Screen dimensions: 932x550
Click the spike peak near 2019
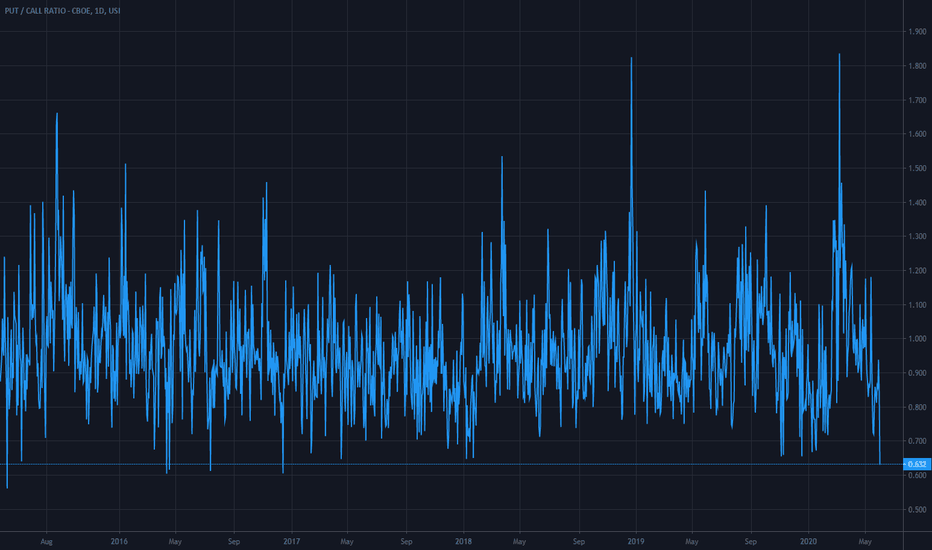tap(631, 58)
